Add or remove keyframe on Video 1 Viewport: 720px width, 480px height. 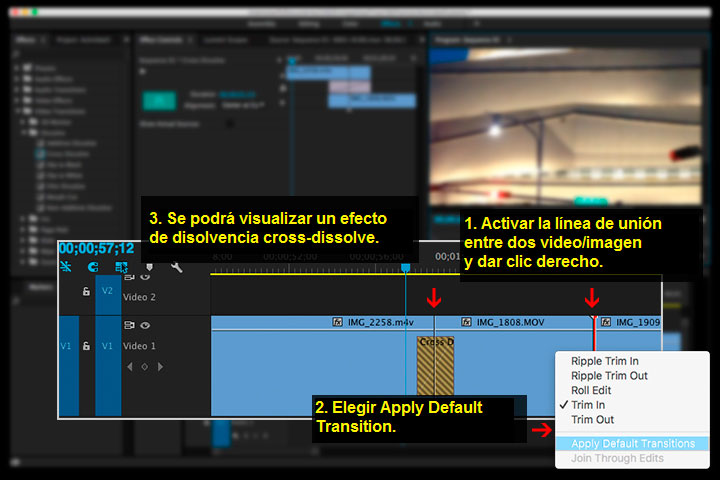(145, 367)
